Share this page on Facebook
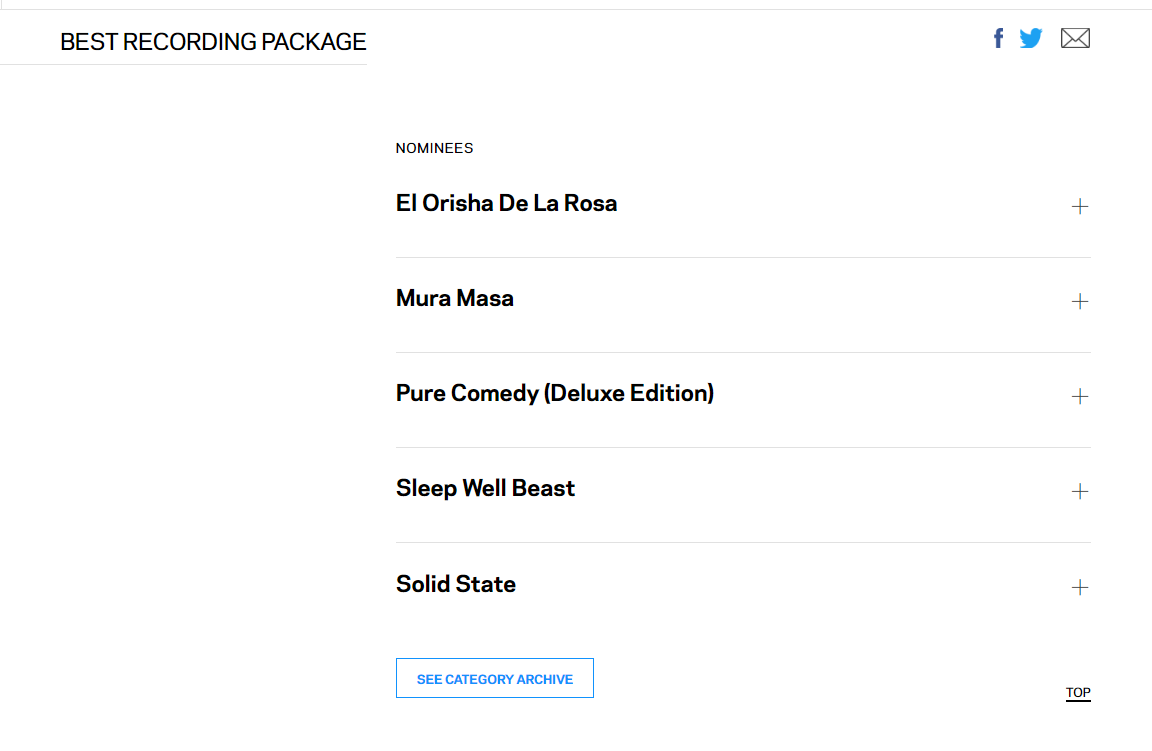This screenshot has width=1152, height=751. pyautogui.click(x=998, y=39)
